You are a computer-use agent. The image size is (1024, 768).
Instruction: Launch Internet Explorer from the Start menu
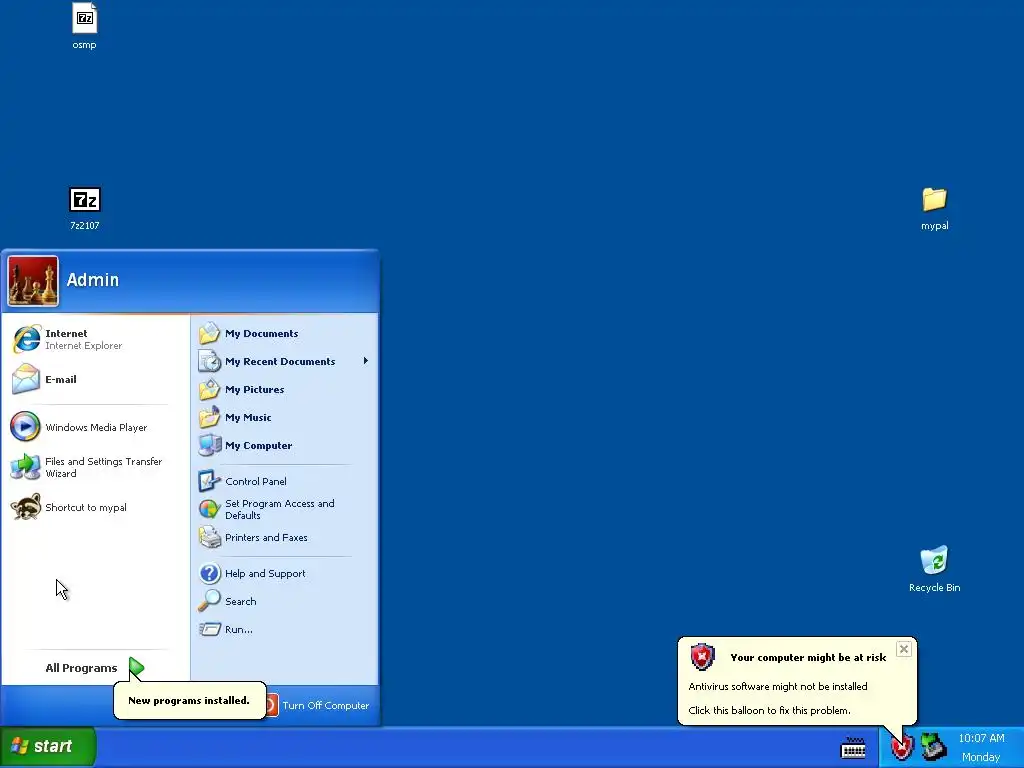(95, 339)
